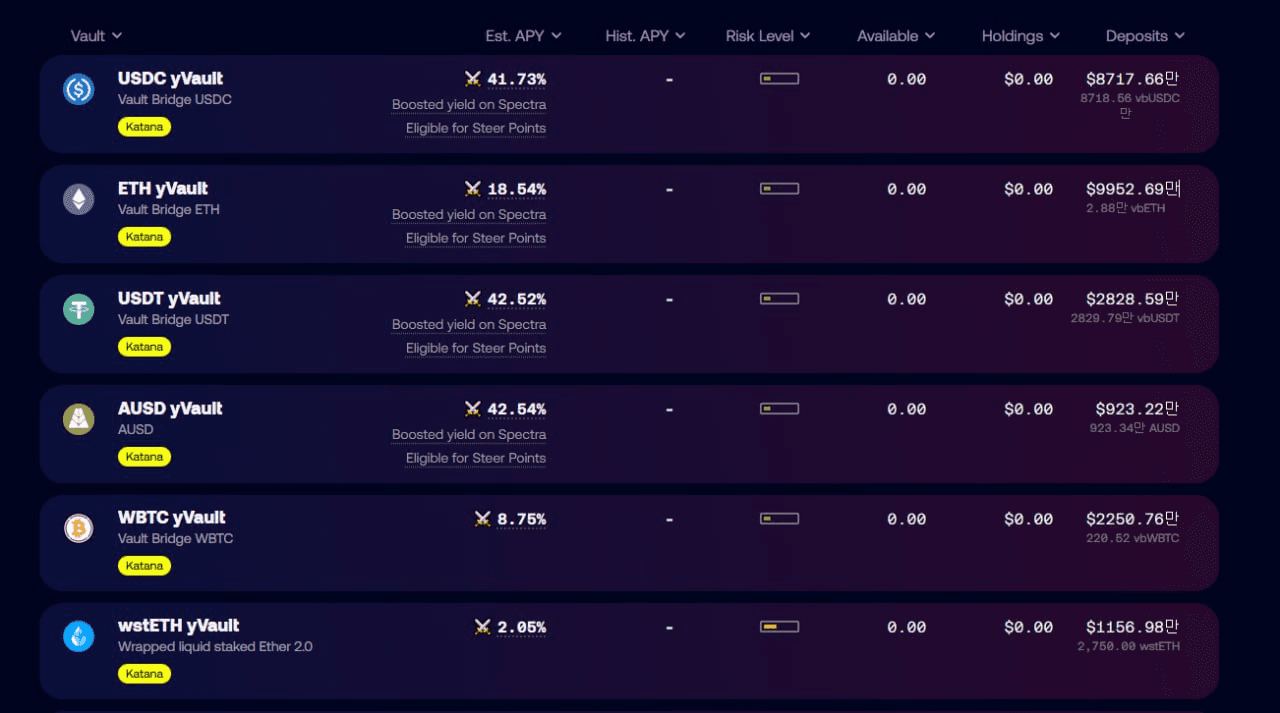Click Katana tag on USDT yVault
This screenshot has height=713, width=1280.
click(x=144, y=347)
